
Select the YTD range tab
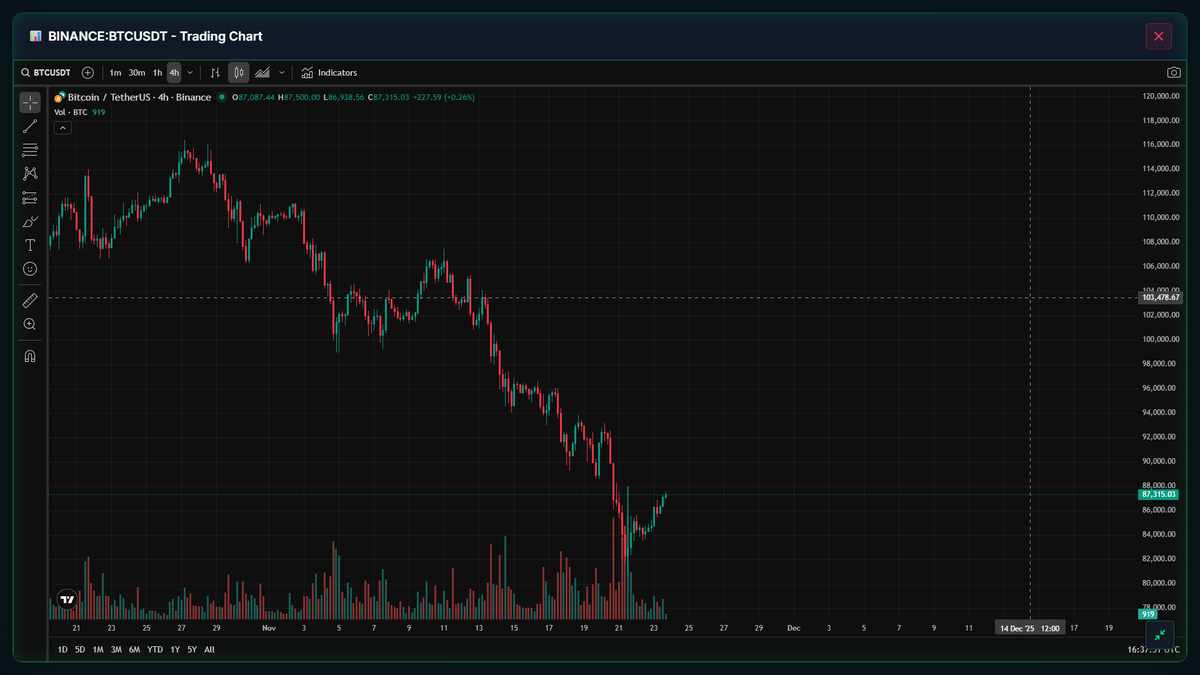(153, 649)
